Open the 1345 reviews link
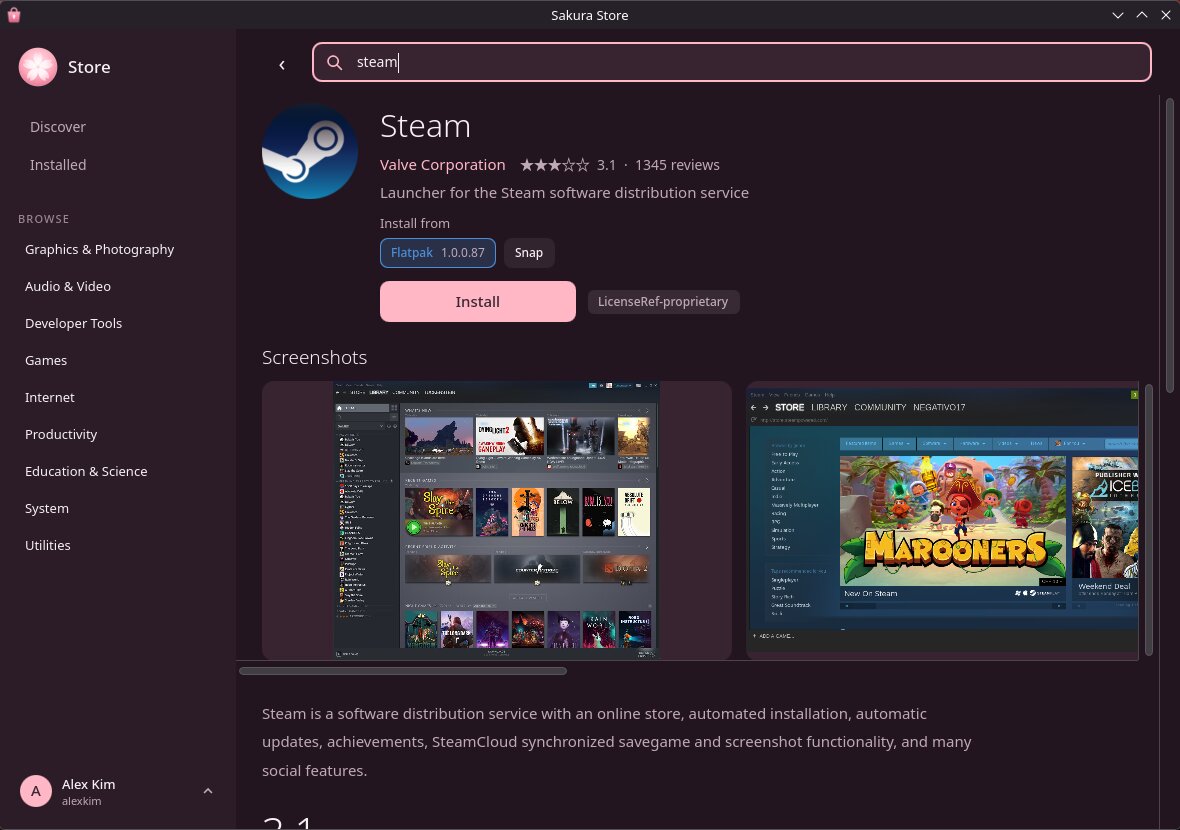 coord(677,165)
